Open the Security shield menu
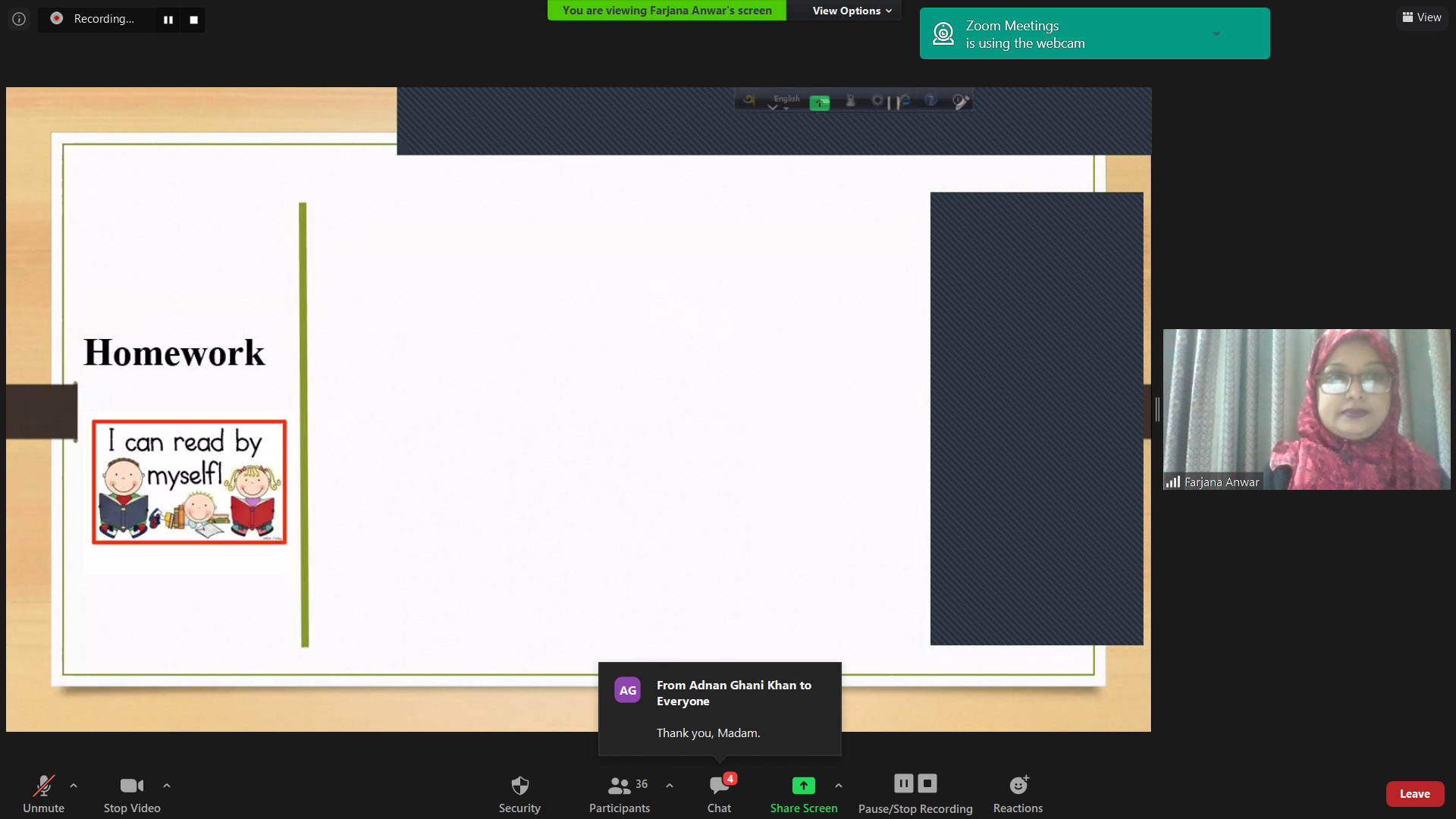Image resolution: width=1456 pixels, height=819 pixels. tap(519, 794)
